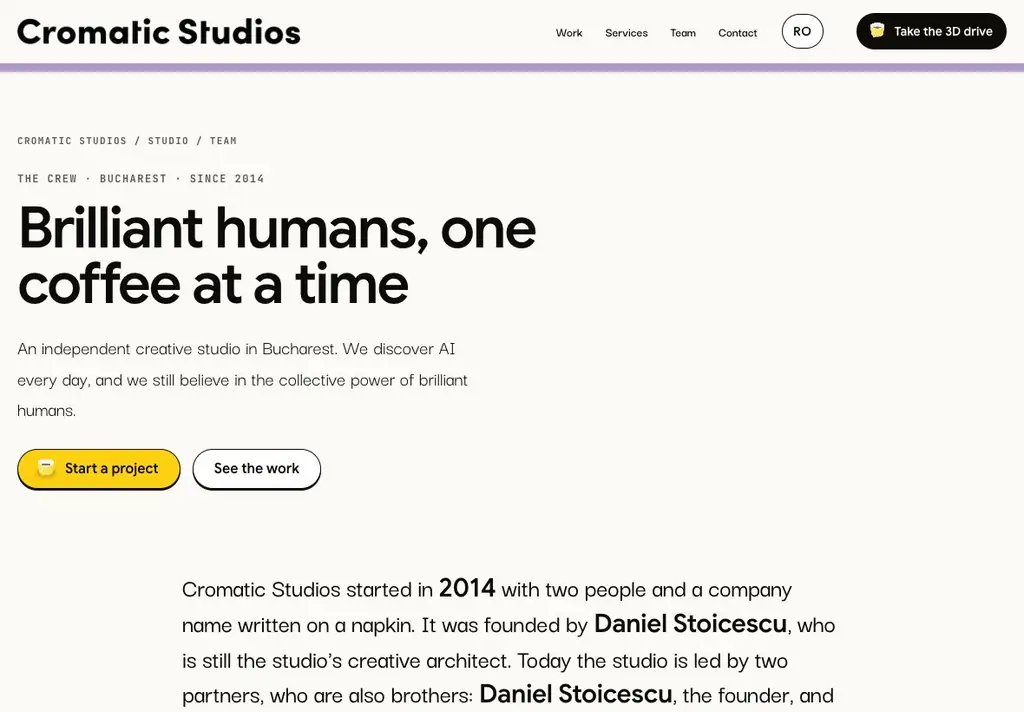Screen dimensions: 1024x712
Task: Go to the Team page link
Action: pyautogui.click(x=683, y=33)
